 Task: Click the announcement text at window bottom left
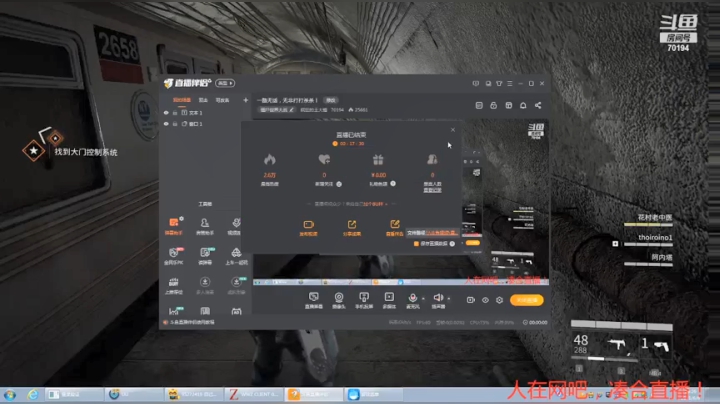click(x=192, y=322)
